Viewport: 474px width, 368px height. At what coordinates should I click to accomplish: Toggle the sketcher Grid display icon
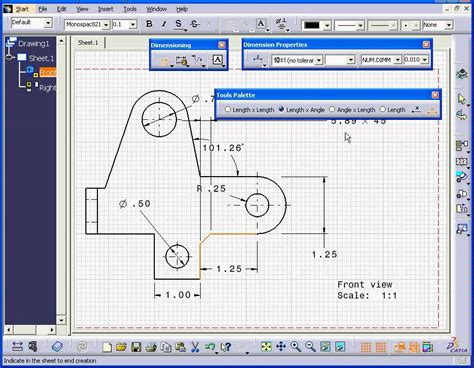pos(366,347)
